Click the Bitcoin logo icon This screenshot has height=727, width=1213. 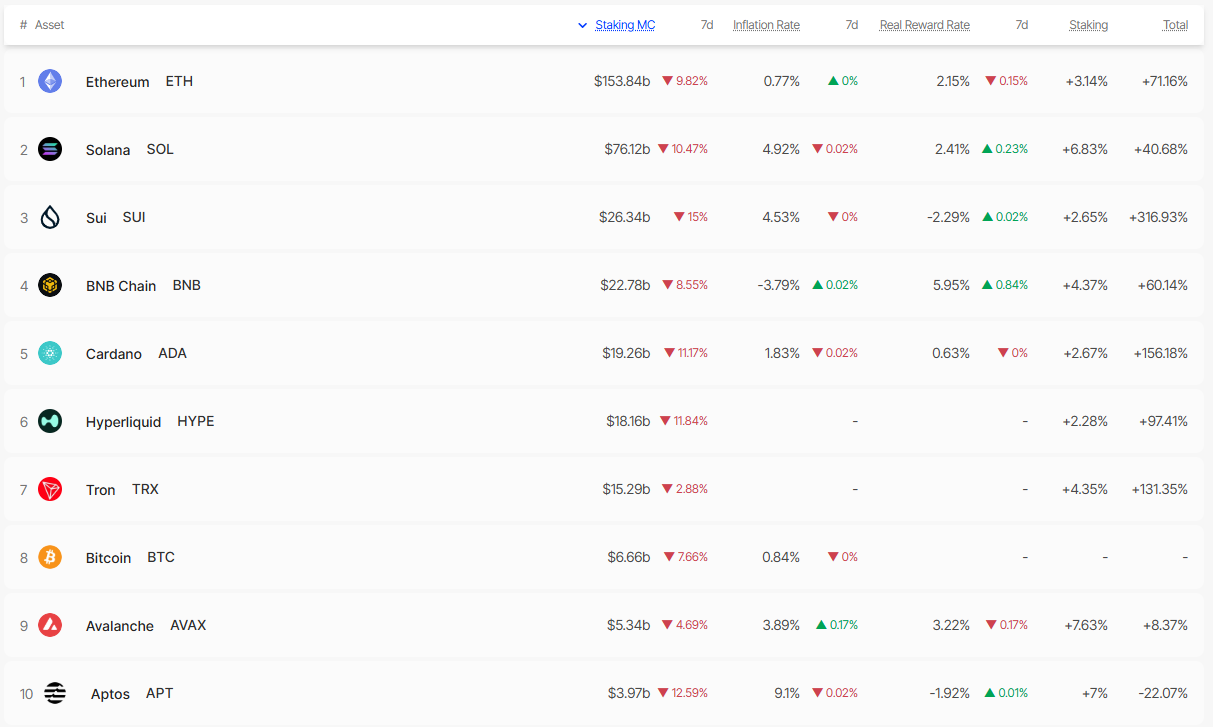click(50, 557)
